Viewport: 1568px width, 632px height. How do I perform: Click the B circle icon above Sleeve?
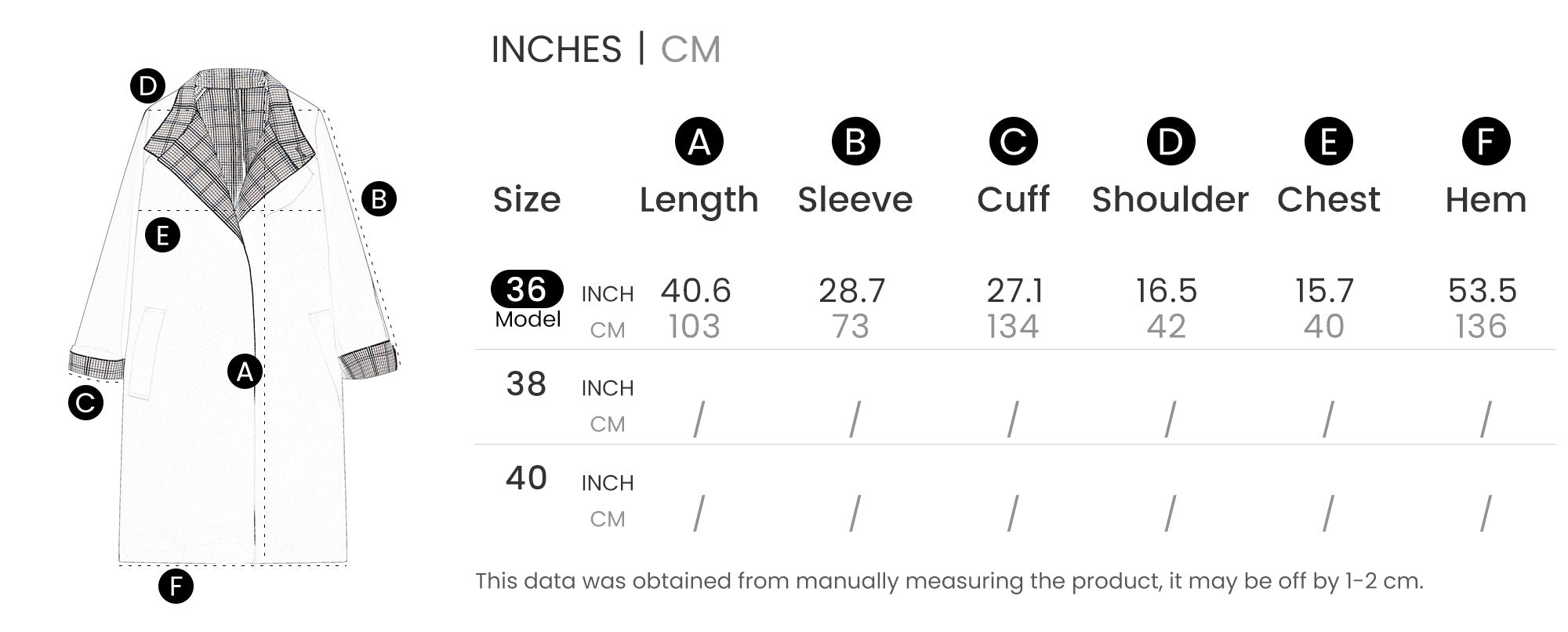pyautogui.click(x=855, y=141)
